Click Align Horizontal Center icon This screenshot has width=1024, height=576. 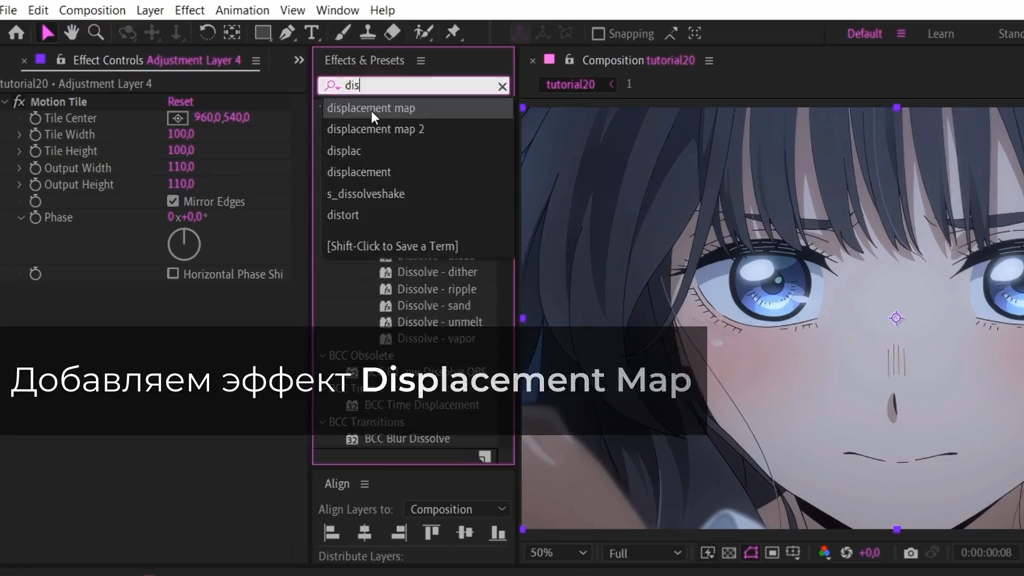tap(364, 533)
